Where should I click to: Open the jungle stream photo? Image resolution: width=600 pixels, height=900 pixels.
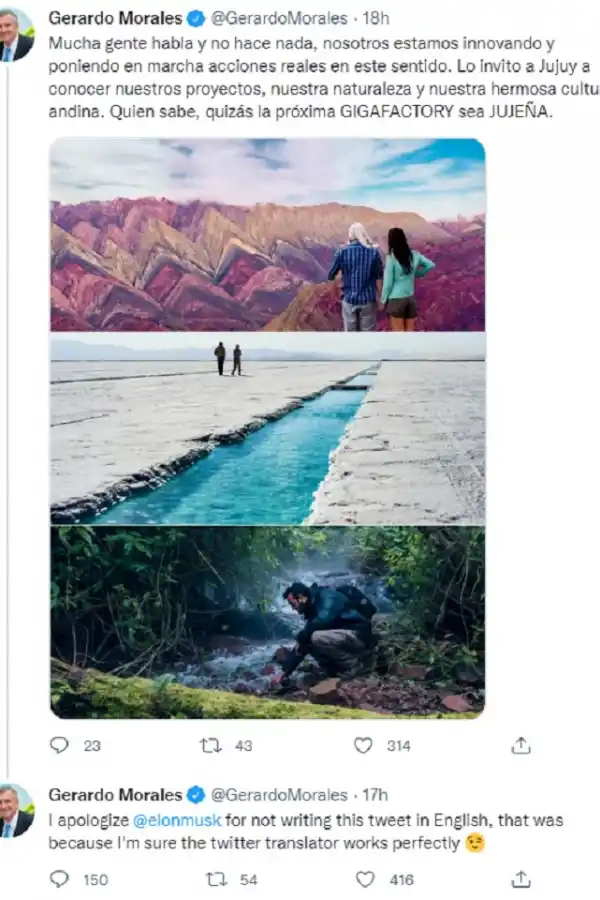(x=267, y=621)
